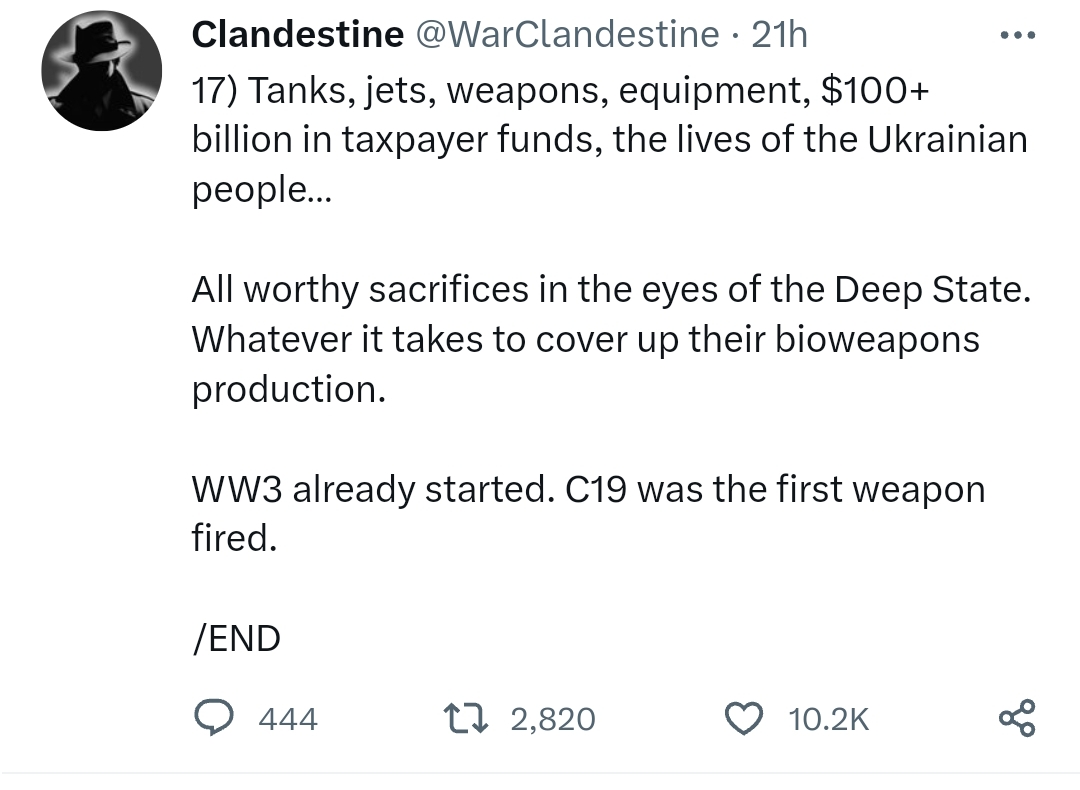View the 2,820 retweets count
1080x790 pixels.
coord(553,719)
